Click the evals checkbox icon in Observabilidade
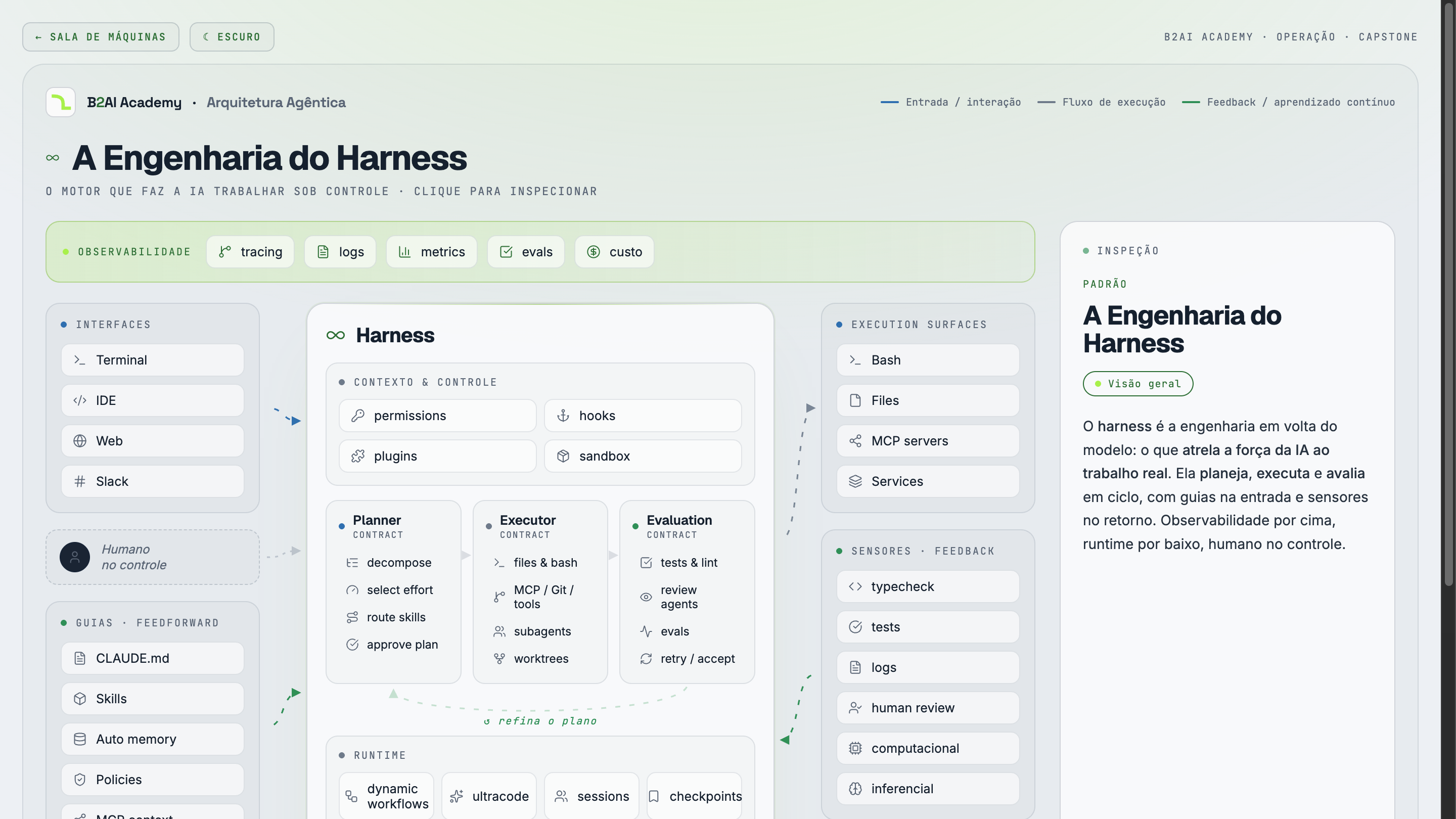The image size is (1456, 819). click(506, 252)
